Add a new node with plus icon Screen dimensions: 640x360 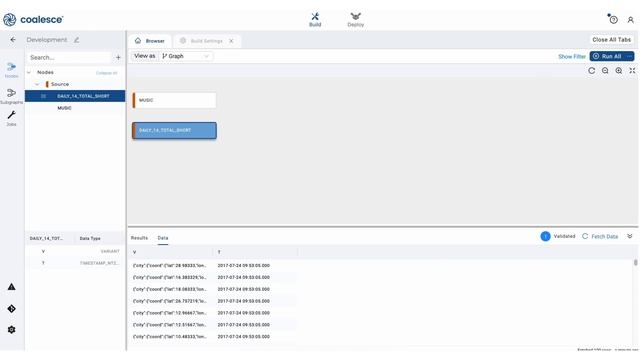pos(118,58)
